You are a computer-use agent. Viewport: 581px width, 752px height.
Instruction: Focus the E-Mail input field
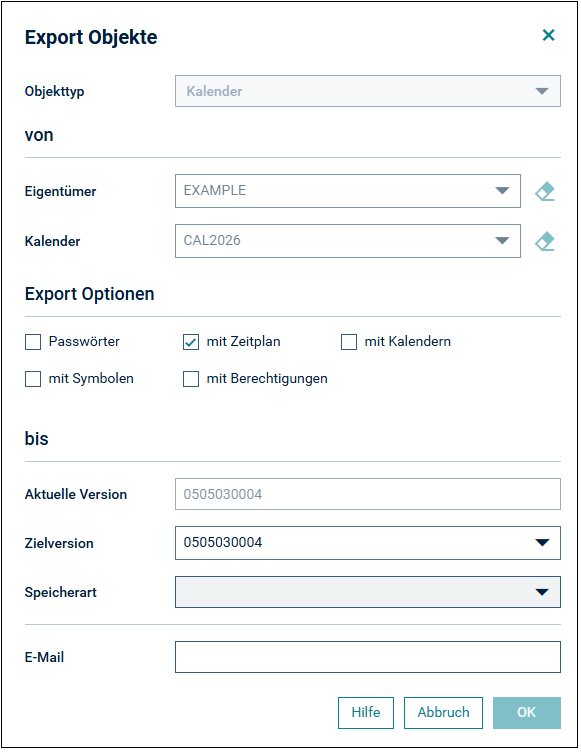pyautogui.click(x=368, y=658)
